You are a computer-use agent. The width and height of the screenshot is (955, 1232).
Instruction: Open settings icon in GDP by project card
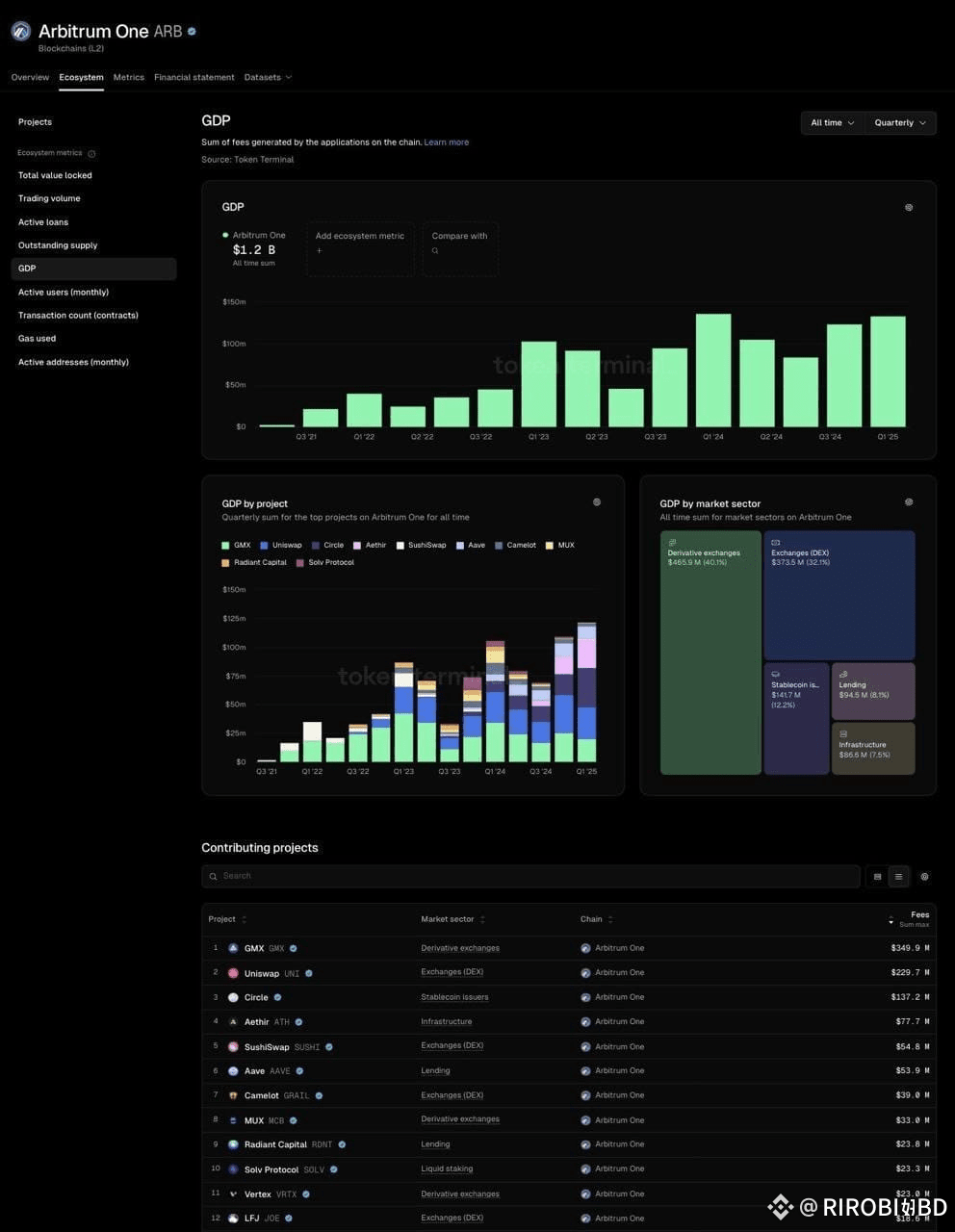click(x=597, y=502)
